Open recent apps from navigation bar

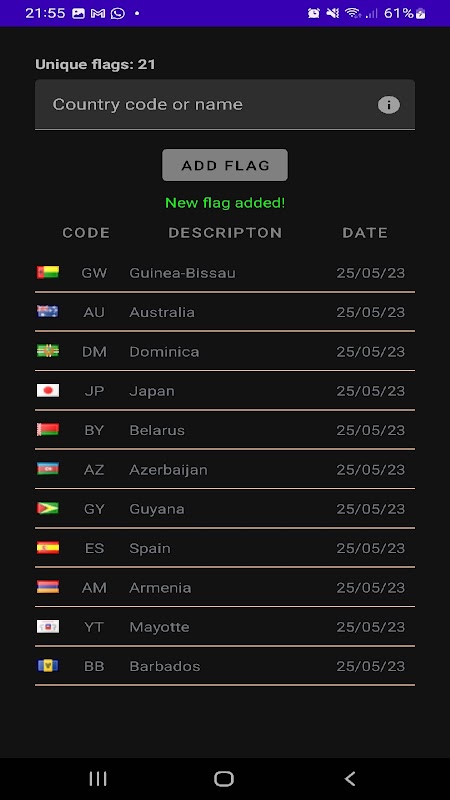coord(98,779)
